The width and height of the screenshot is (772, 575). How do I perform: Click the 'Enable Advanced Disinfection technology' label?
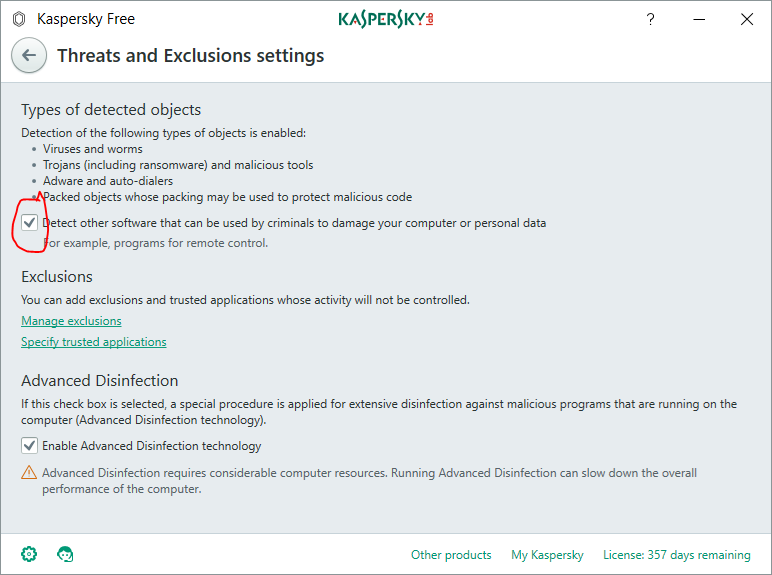tap(151, 446)
